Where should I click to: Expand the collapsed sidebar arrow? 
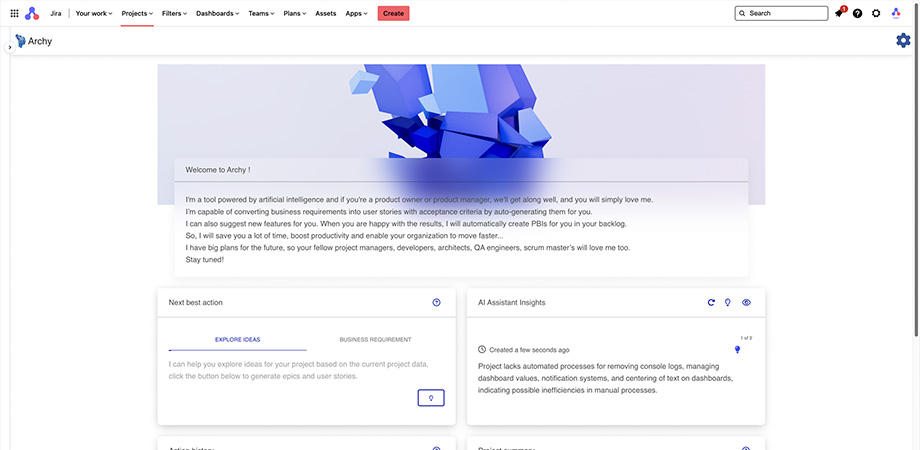[9, 47]
